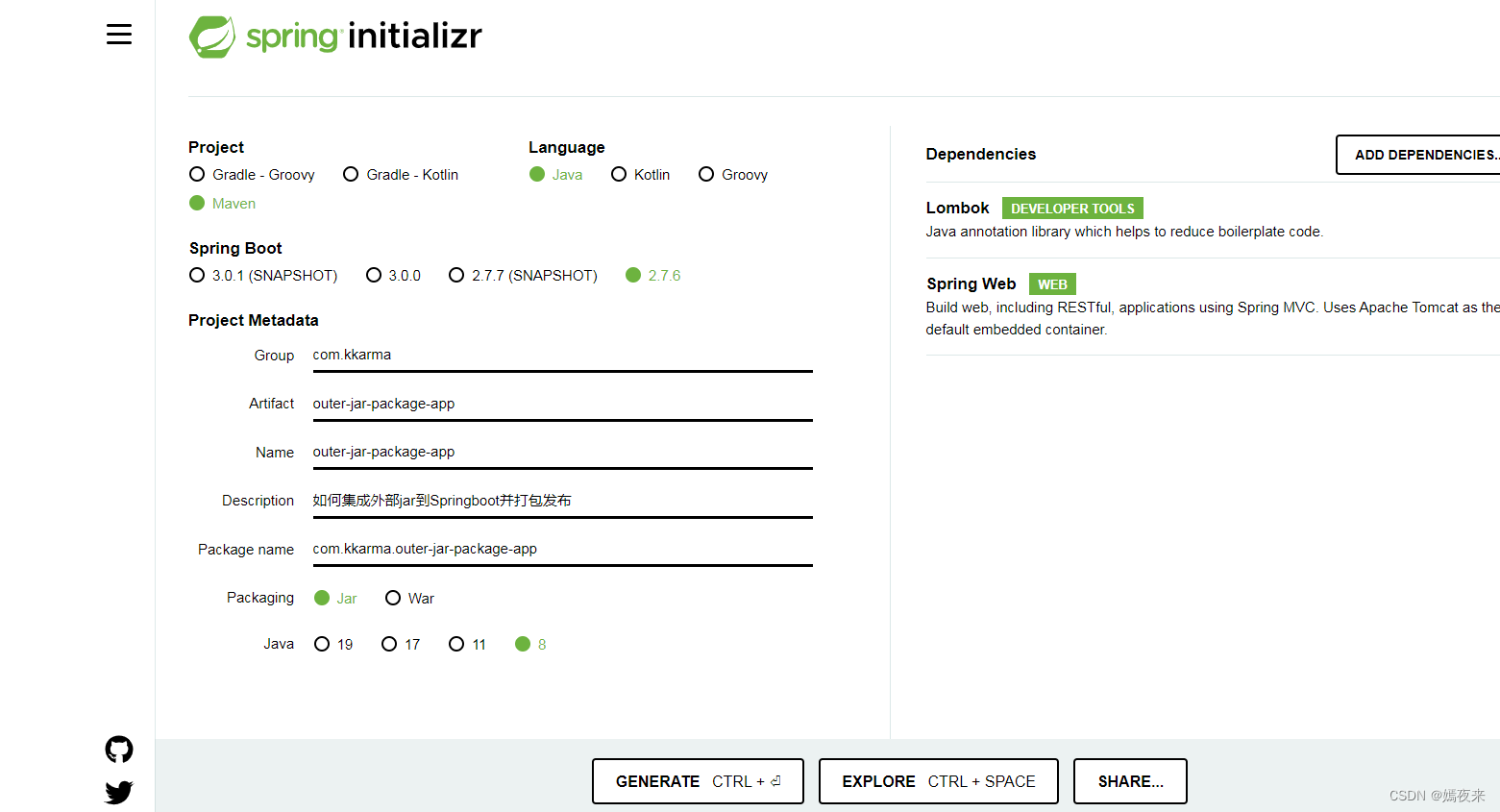Select Java version 17

(x=401, y=645)
